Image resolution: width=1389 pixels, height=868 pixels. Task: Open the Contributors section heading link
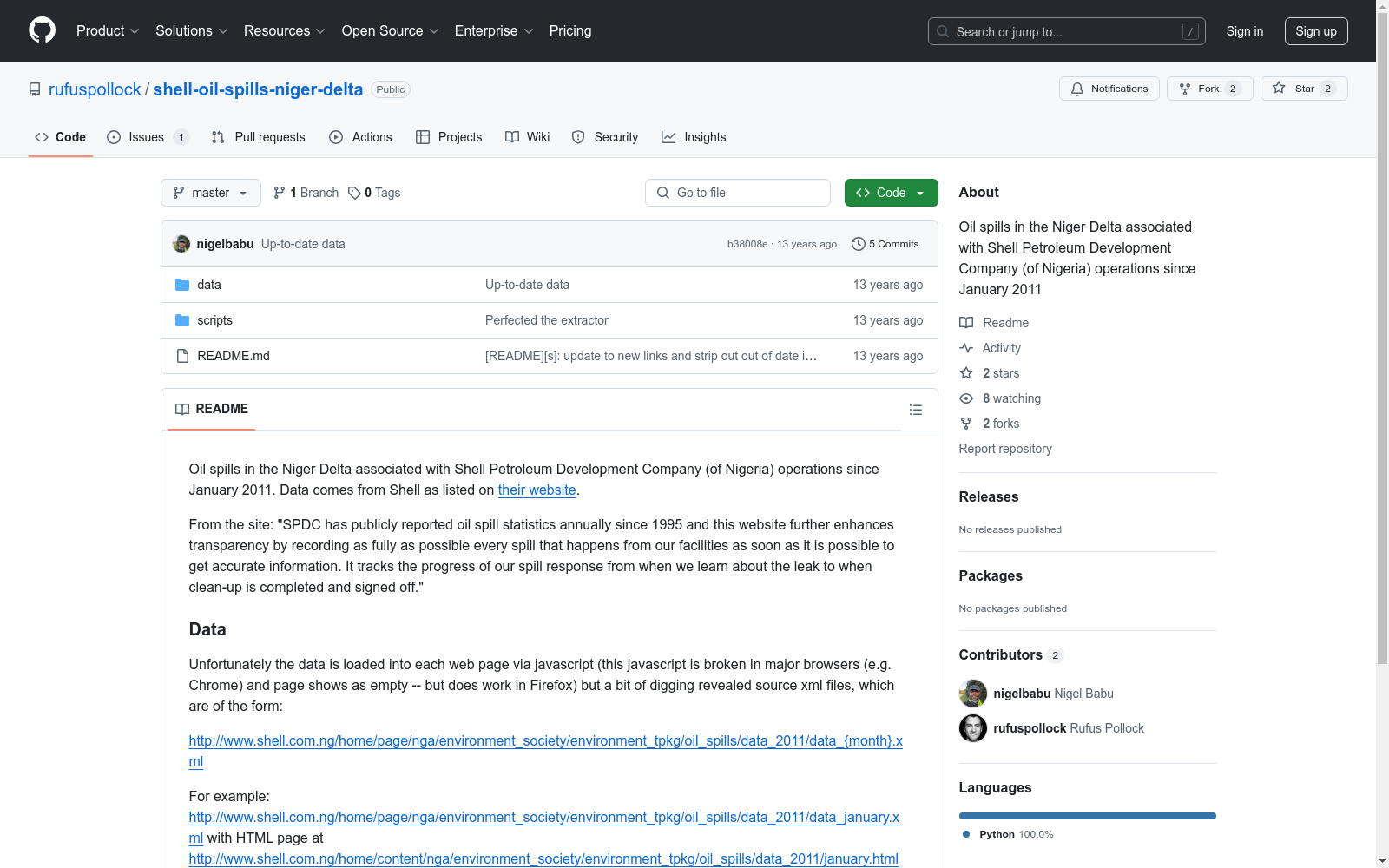[1011, 654]
